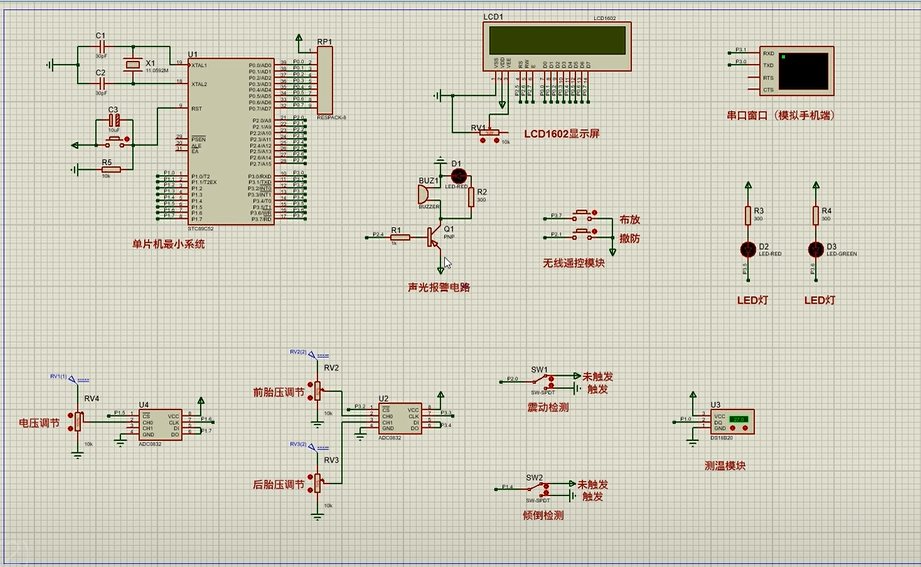Select the D2 red LED symbol
921x567 pixels.
point(747,248)
